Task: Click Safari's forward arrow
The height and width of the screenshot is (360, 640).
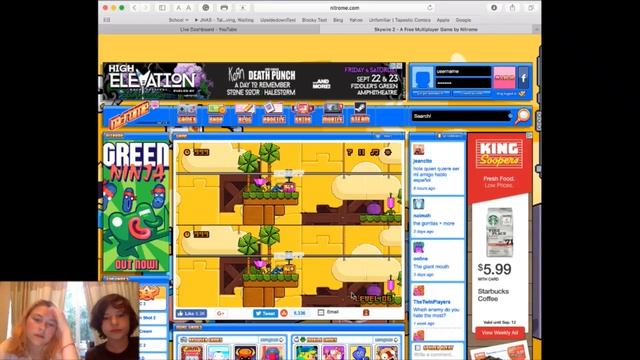Action: point(145,8)
